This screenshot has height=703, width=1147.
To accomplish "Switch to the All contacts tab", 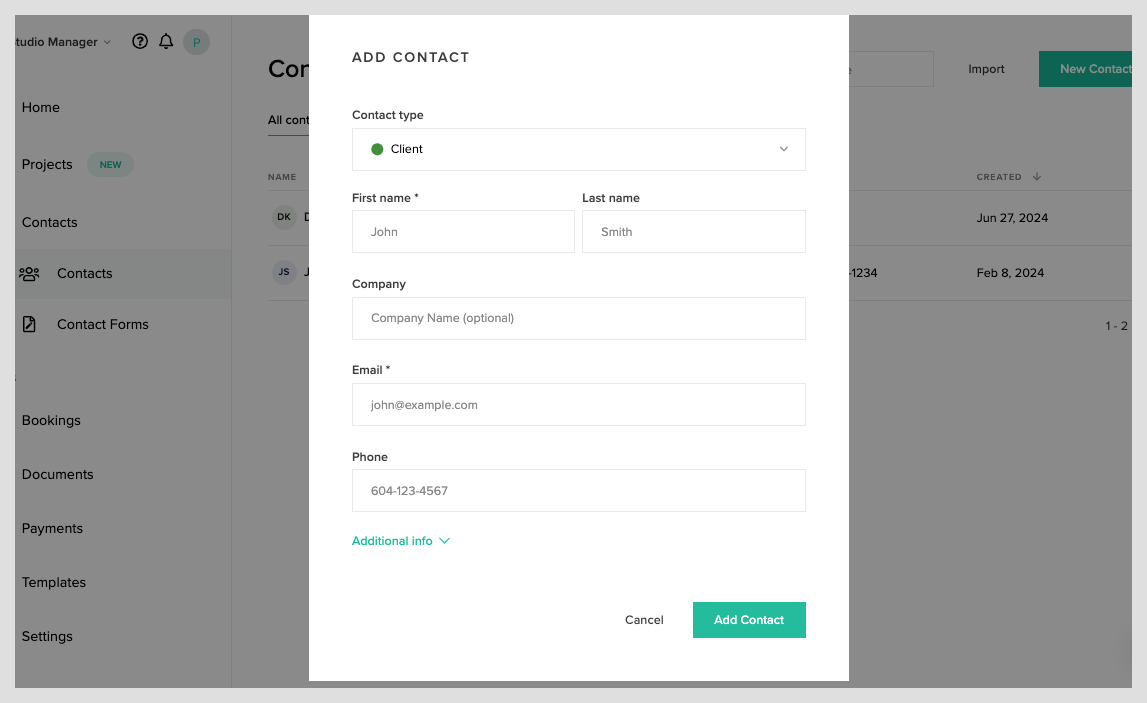I will coord(288,119).
